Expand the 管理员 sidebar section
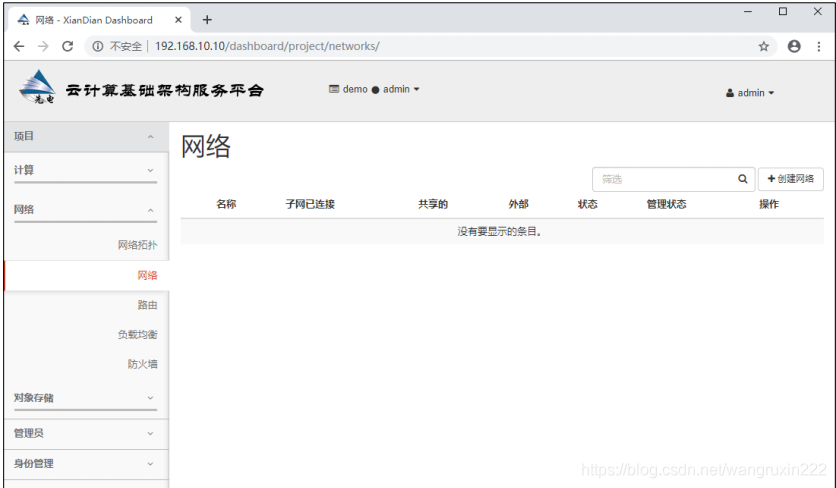The image size is (836, 488). [x=85, y=434]
